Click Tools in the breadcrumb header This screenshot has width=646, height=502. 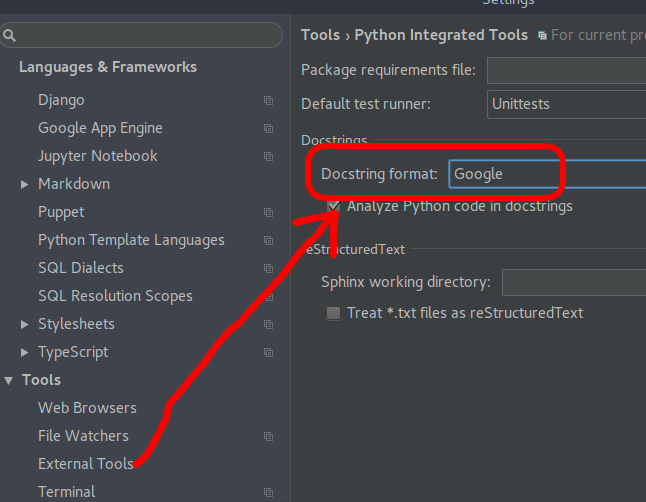coord(320,35)
